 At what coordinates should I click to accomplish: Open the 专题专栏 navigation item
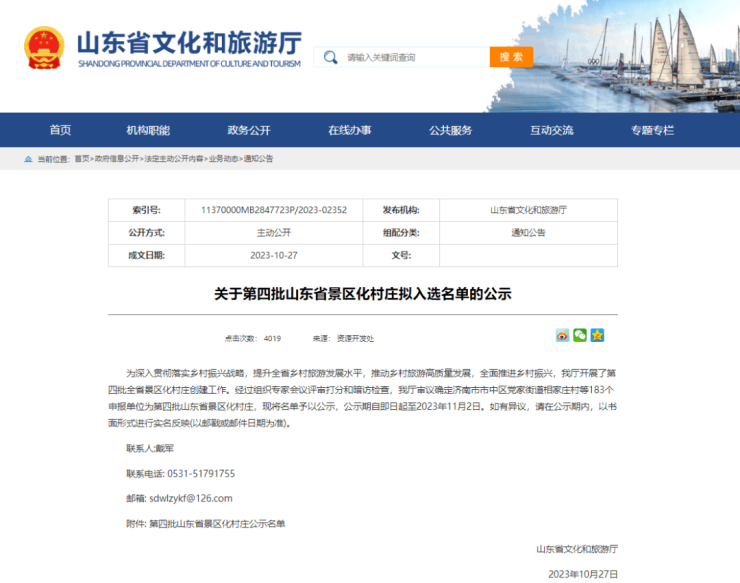click(652, 130)
